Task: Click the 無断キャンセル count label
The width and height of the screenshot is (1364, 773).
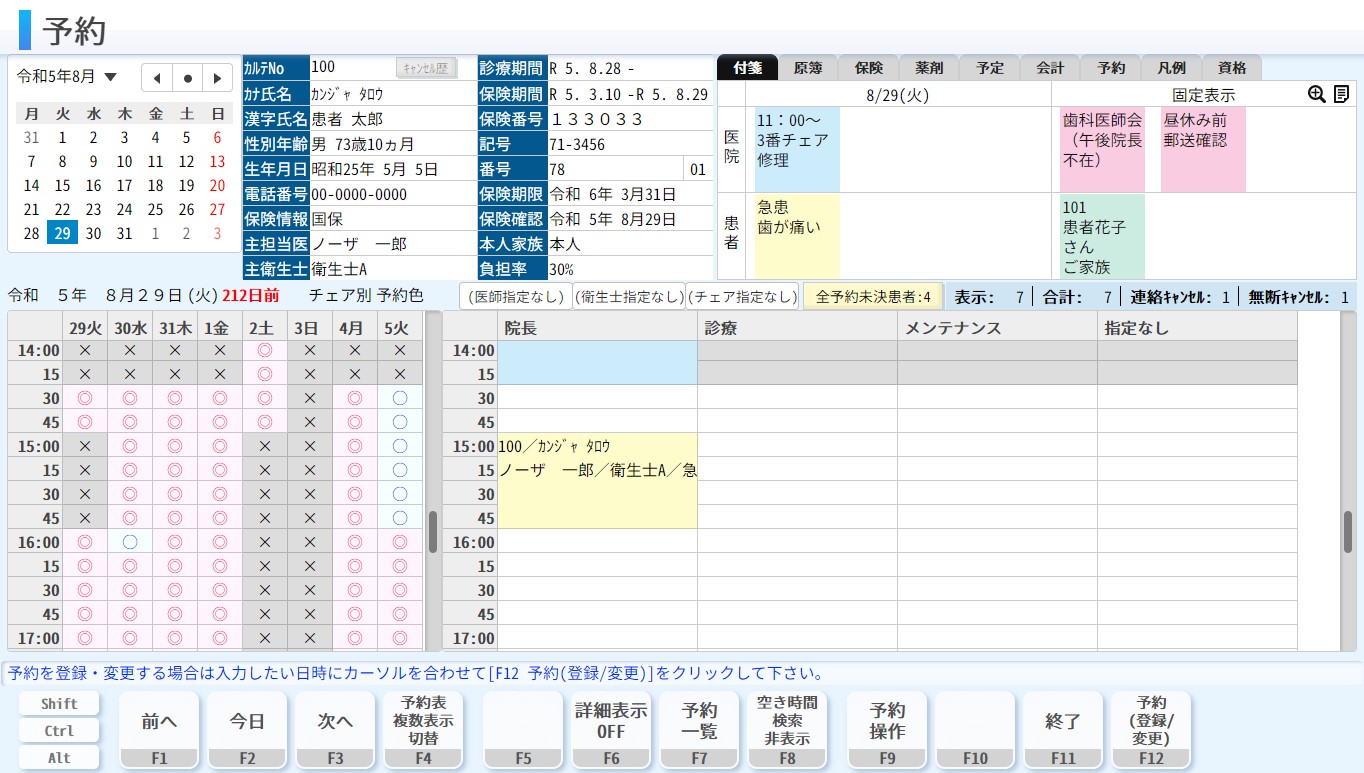Action: coord(1299,297)
